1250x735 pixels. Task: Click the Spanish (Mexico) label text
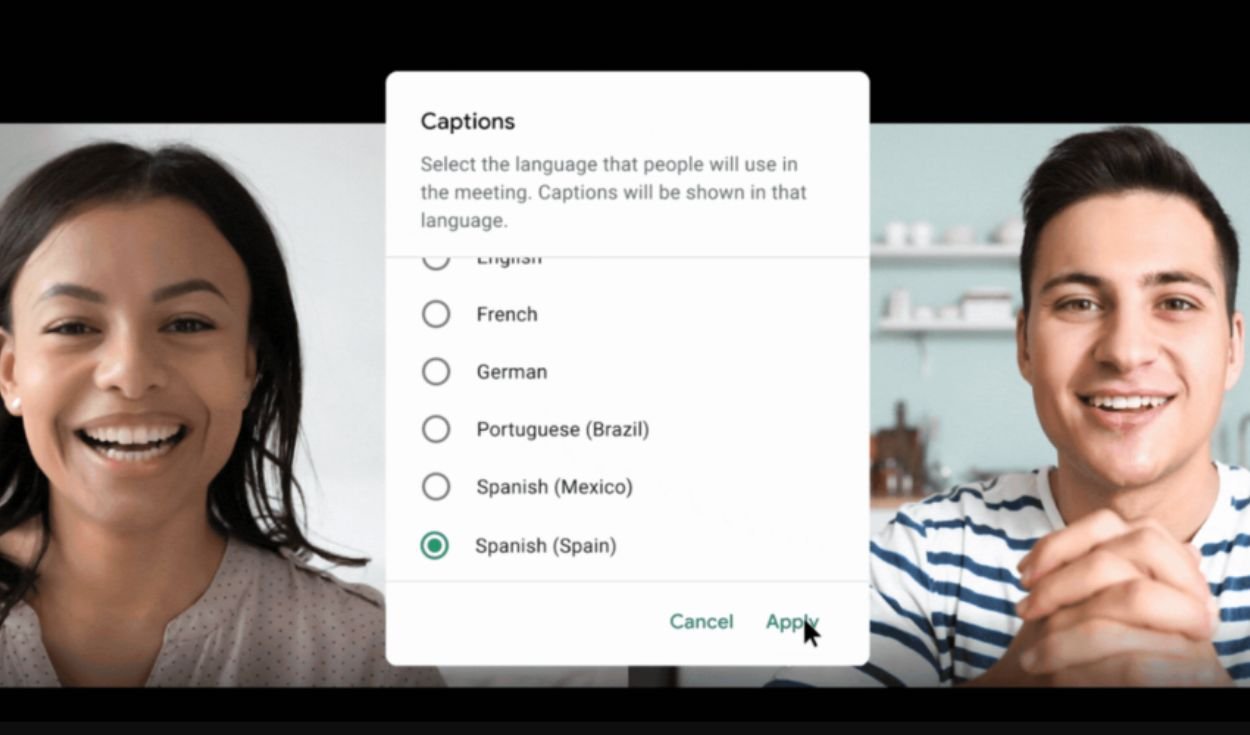coord(555,487)
